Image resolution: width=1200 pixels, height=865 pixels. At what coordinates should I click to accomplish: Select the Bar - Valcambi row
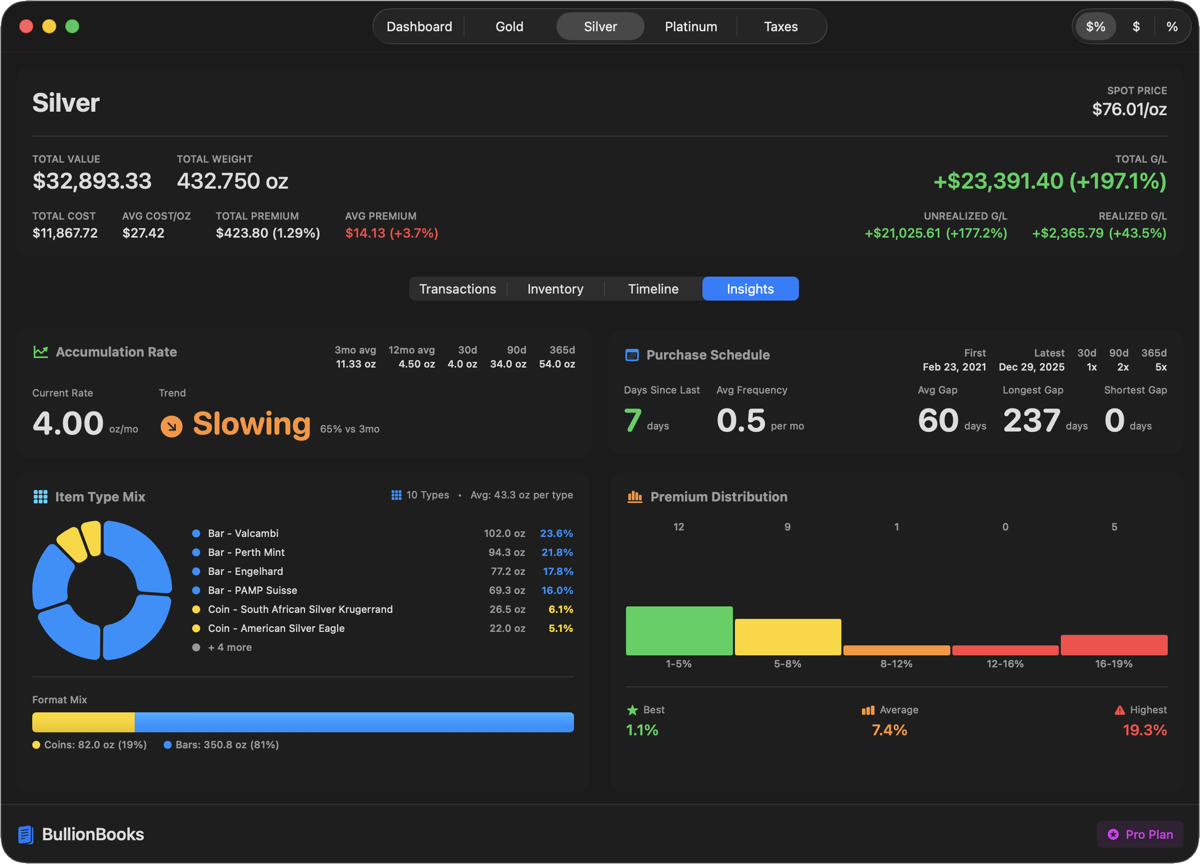[x=382, y=534]
